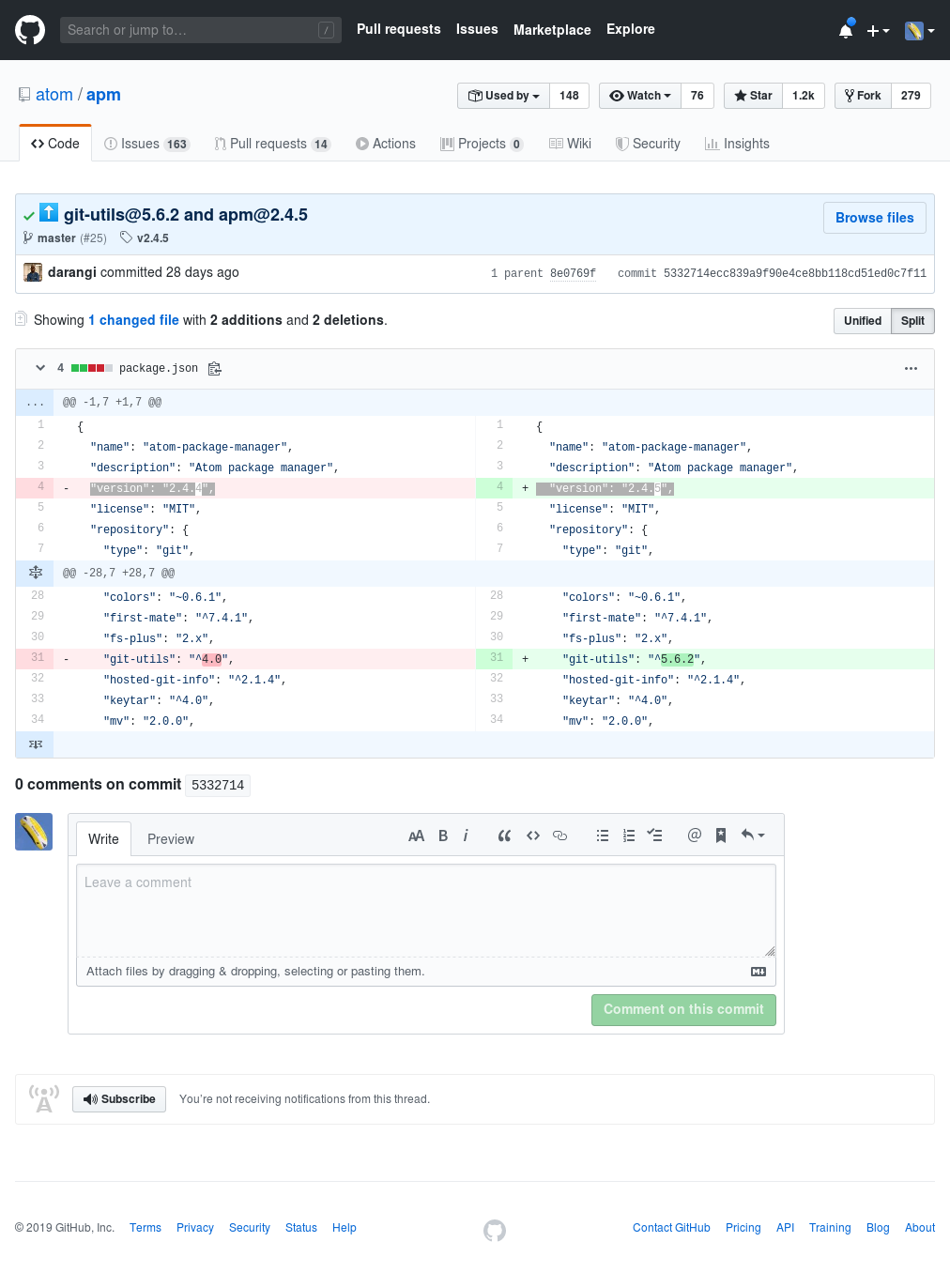Open Marketplace in the top navigation
Image resolution: width=950 pixels, height=1288 pixels.
552,30
